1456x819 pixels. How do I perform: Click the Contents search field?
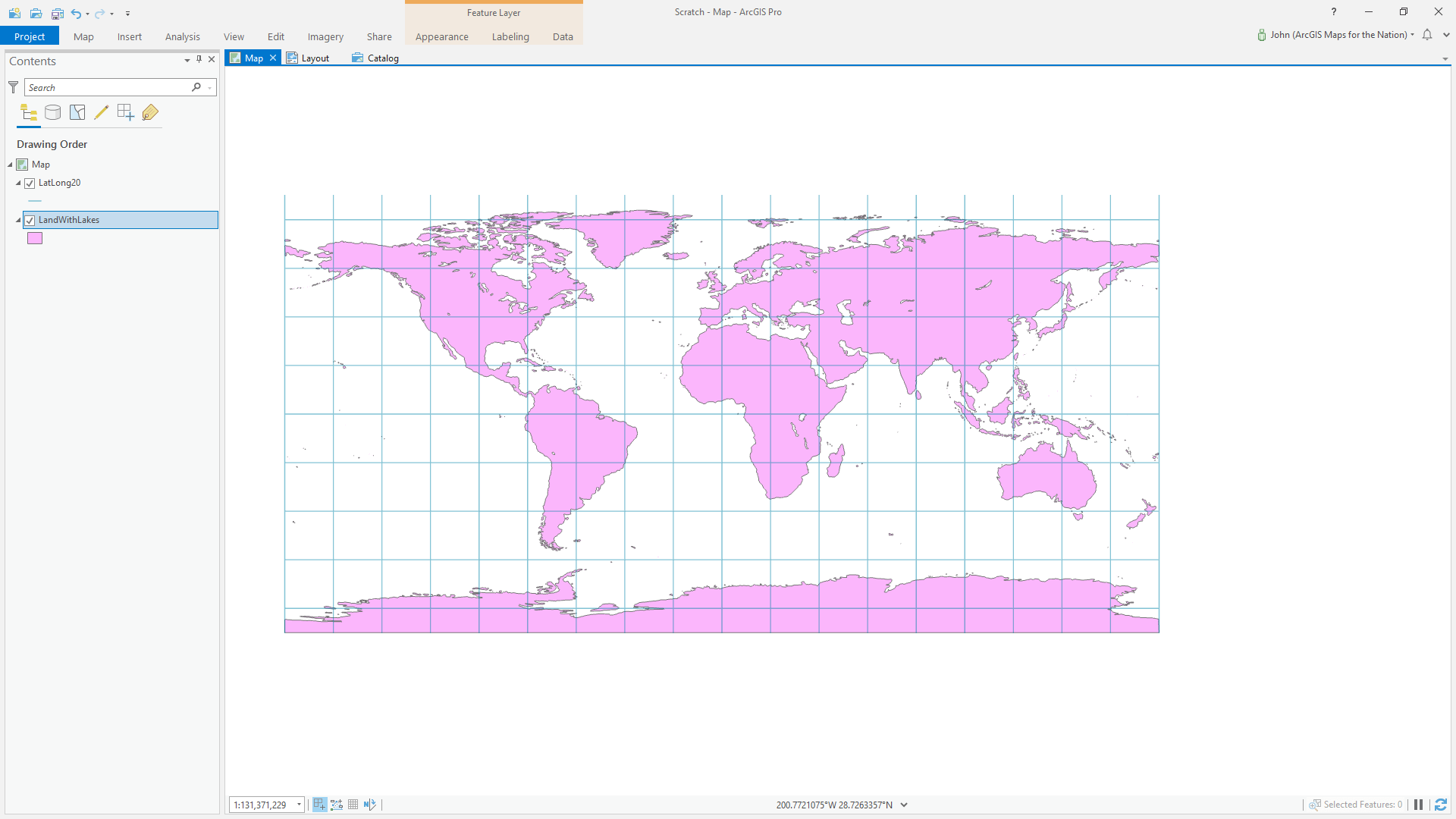[x=106, y=88]
